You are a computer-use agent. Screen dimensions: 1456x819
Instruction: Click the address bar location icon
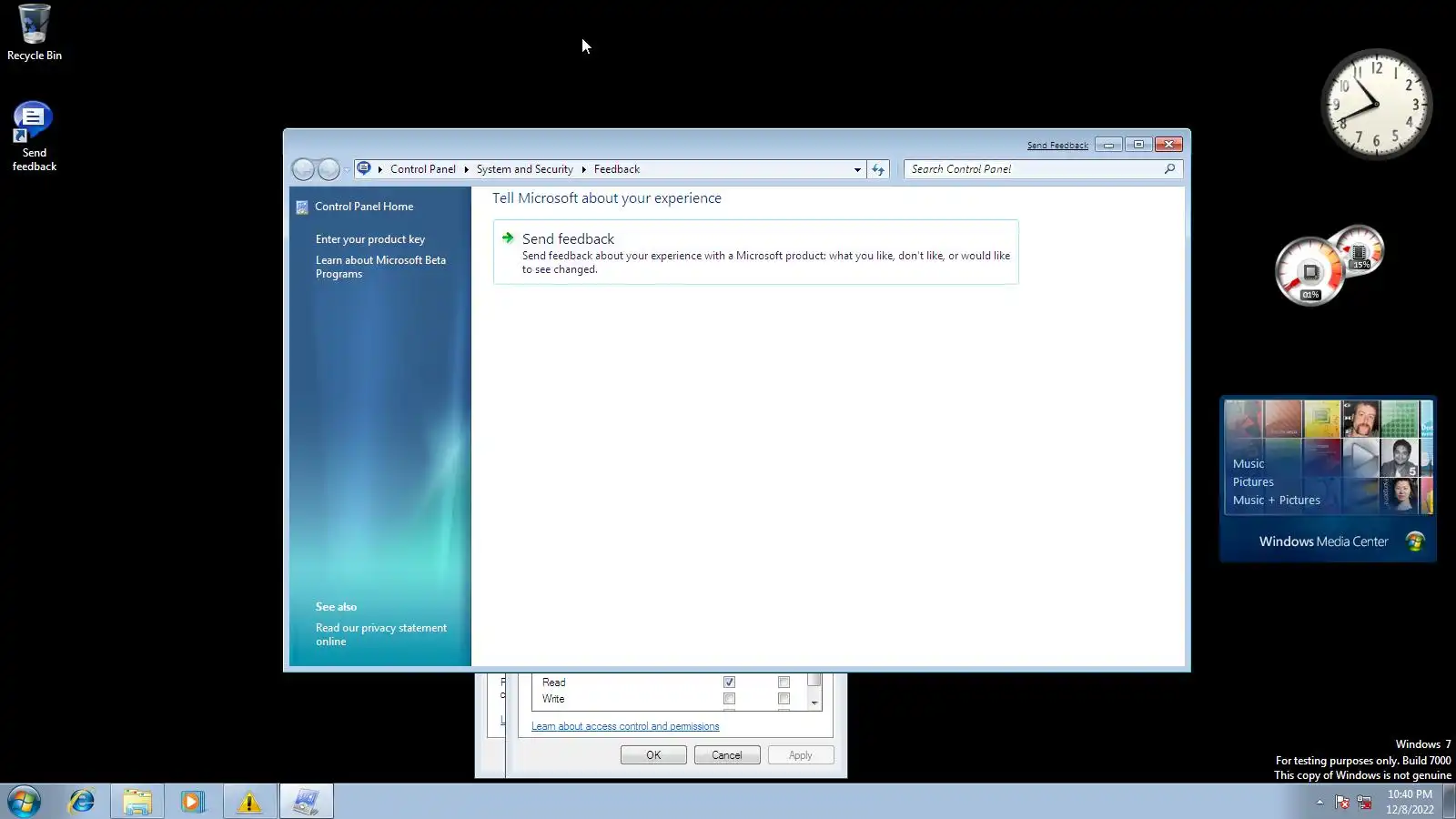(x=364, y=168)
